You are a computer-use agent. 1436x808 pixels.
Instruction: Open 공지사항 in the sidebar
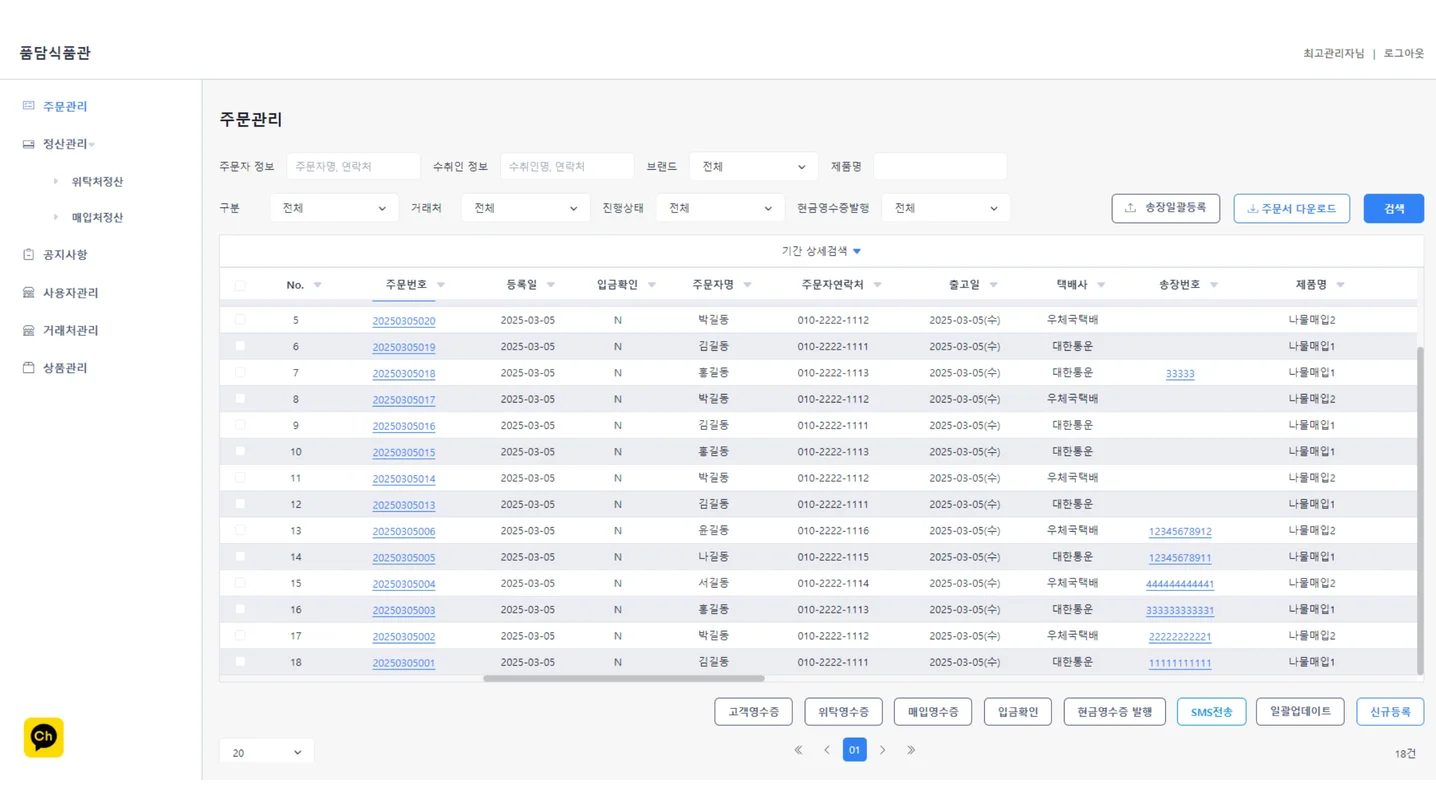65,255
